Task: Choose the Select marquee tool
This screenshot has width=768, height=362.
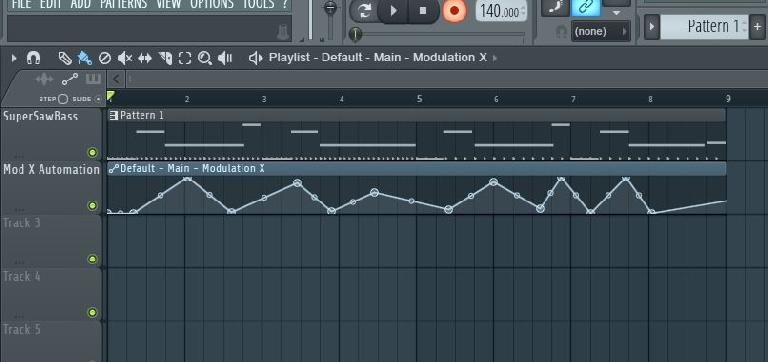Action: [x=185, y=58]
